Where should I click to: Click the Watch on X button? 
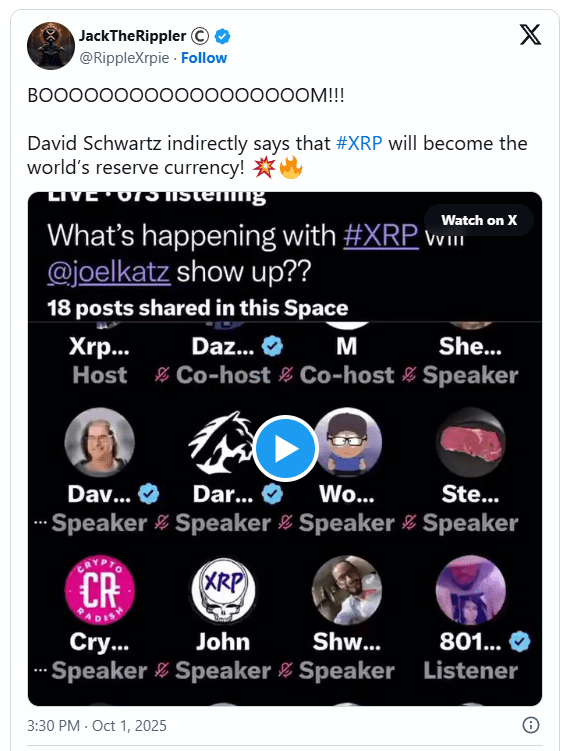coord(479,220)
